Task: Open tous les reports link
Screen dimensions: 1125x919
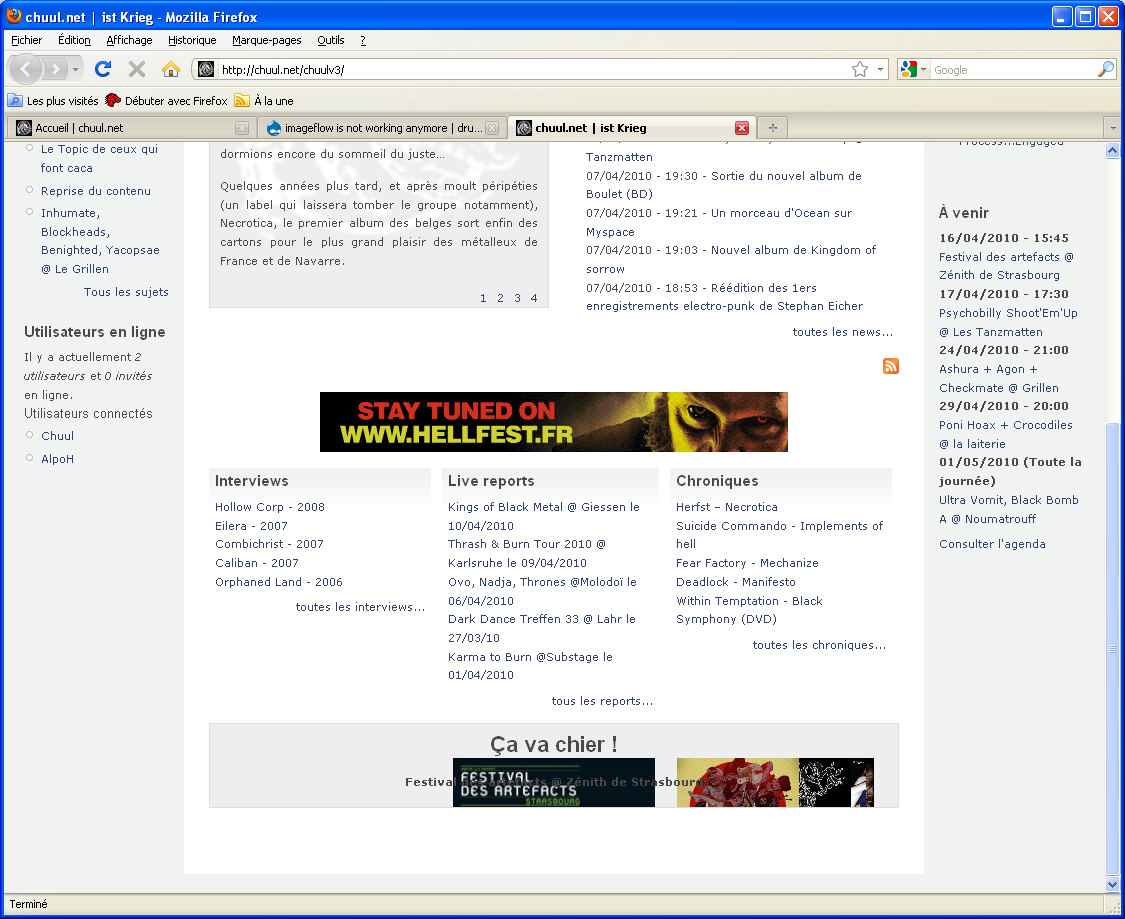Action: (602, 701)
